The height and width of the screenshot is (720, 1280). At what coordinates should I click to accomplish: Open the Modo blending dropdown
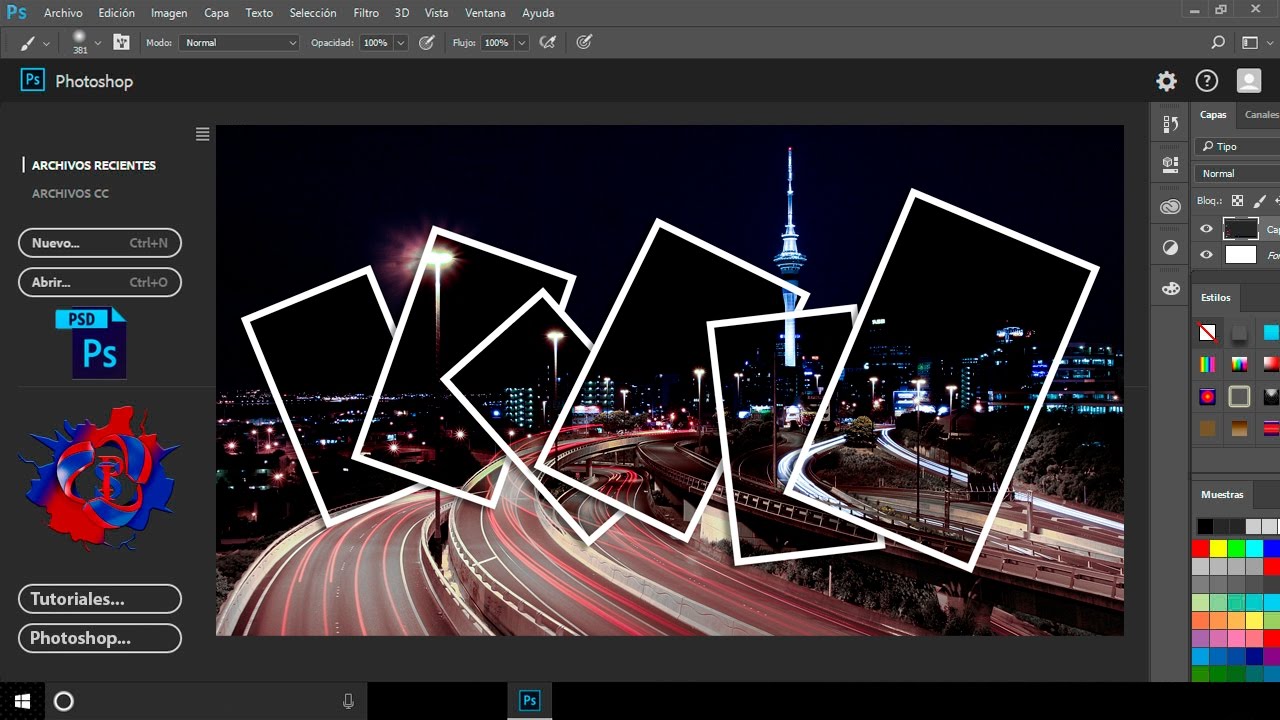[x=239, y=43]
